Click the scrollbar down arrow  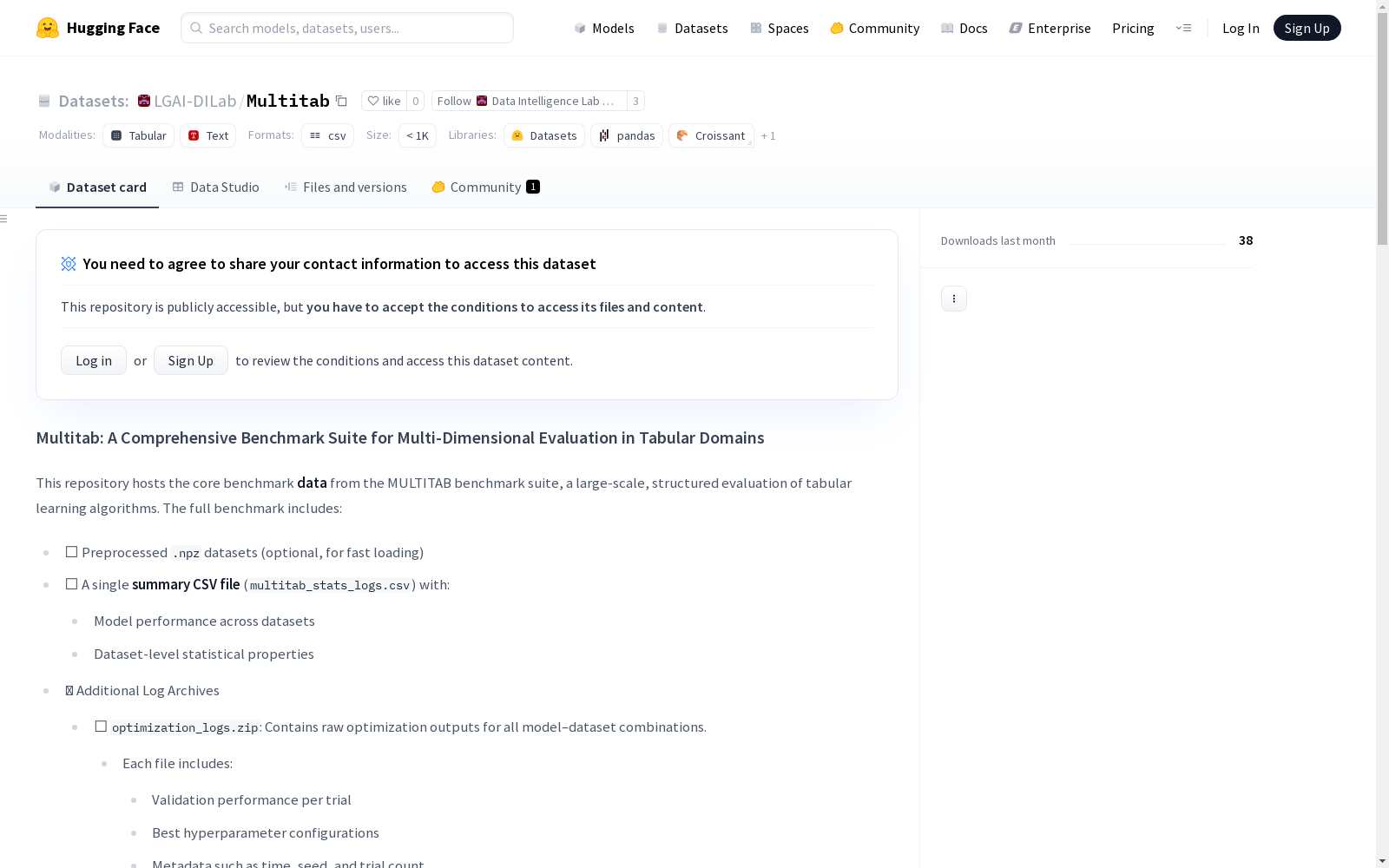(1382, 861)
